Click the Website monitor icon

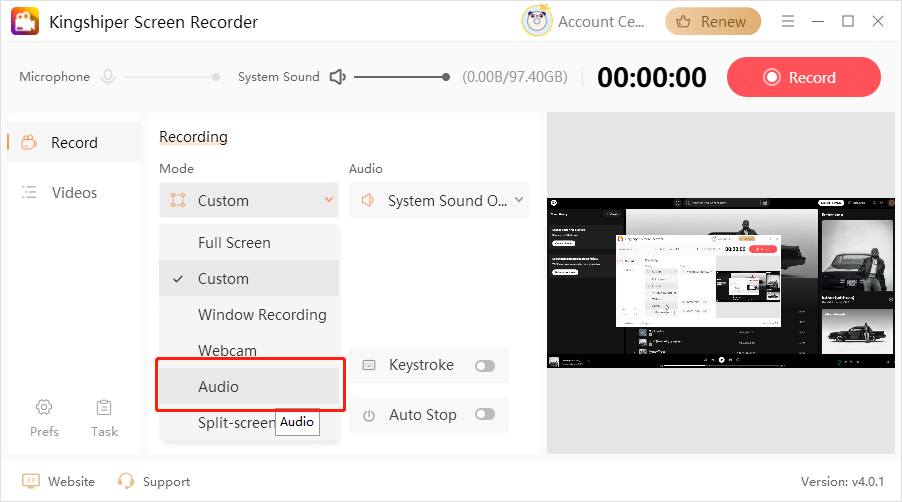click(x=30, y=481)
